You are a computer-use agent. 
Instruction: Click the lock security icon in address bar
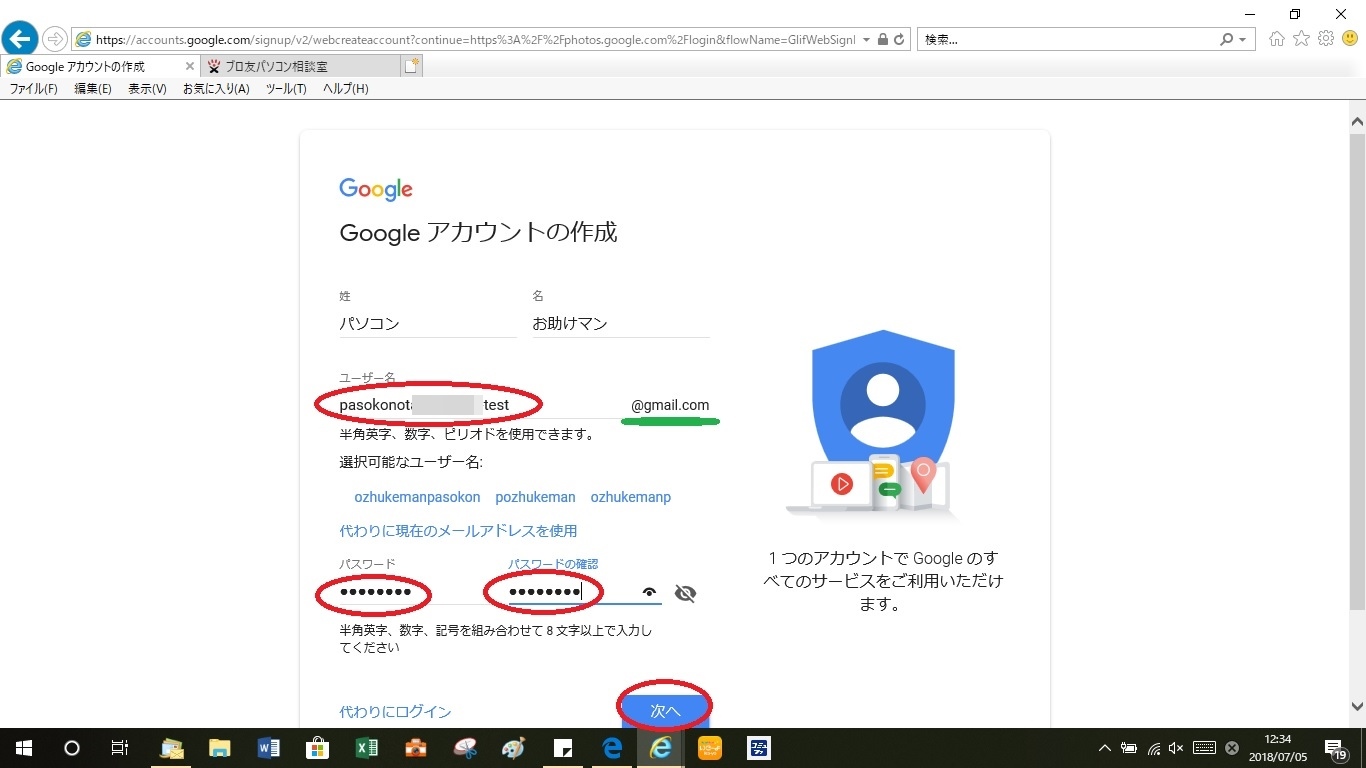pyautogui.click(x=882, y=40)
